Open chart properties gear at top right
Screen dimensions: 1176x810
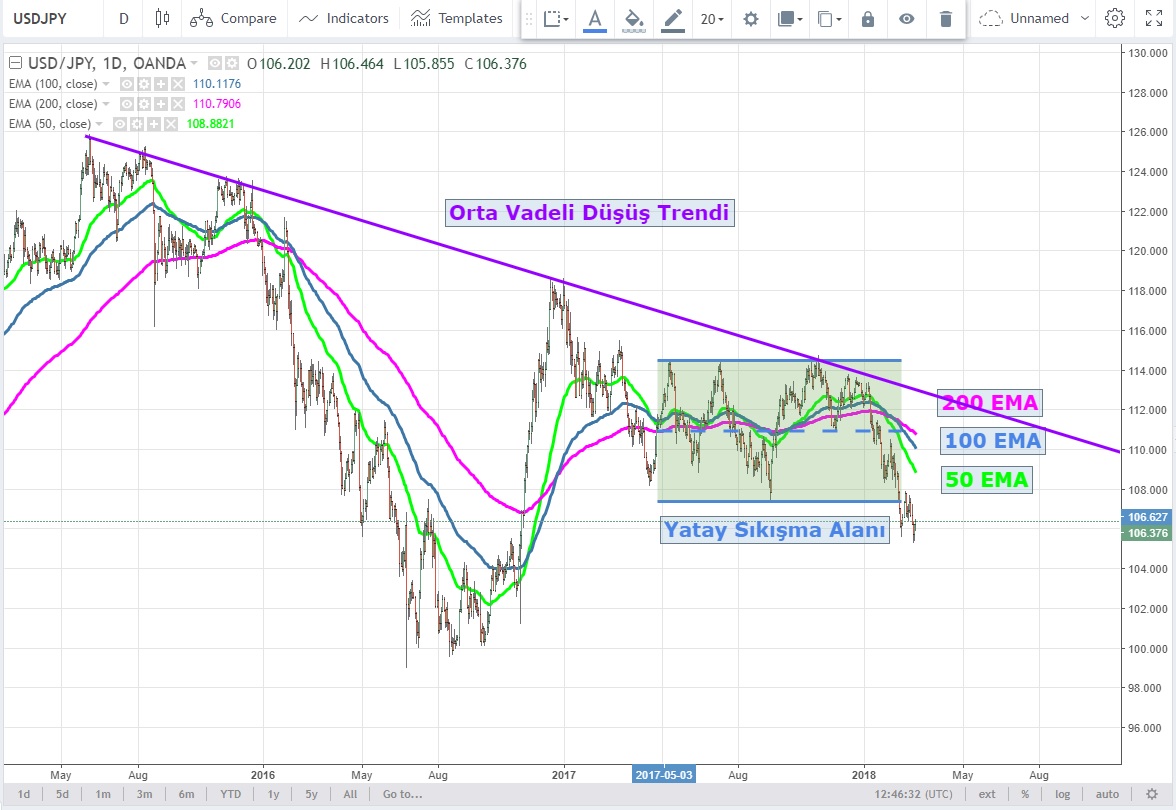[1114, 18]
